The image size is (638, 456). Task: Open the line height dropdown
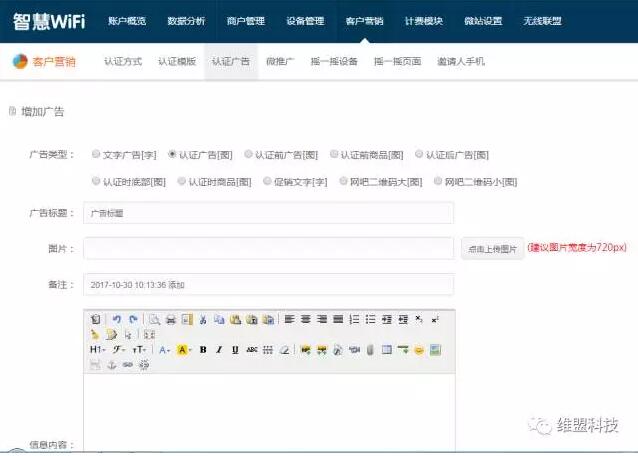[268, 350]
